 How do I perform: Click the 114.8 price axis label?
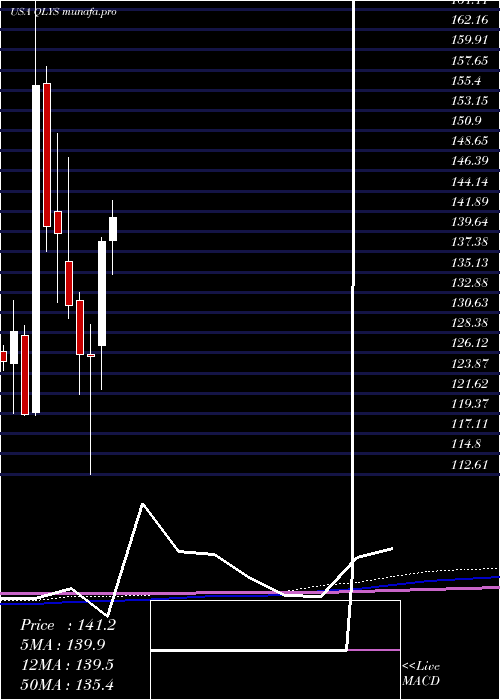[x=467, y=444]
